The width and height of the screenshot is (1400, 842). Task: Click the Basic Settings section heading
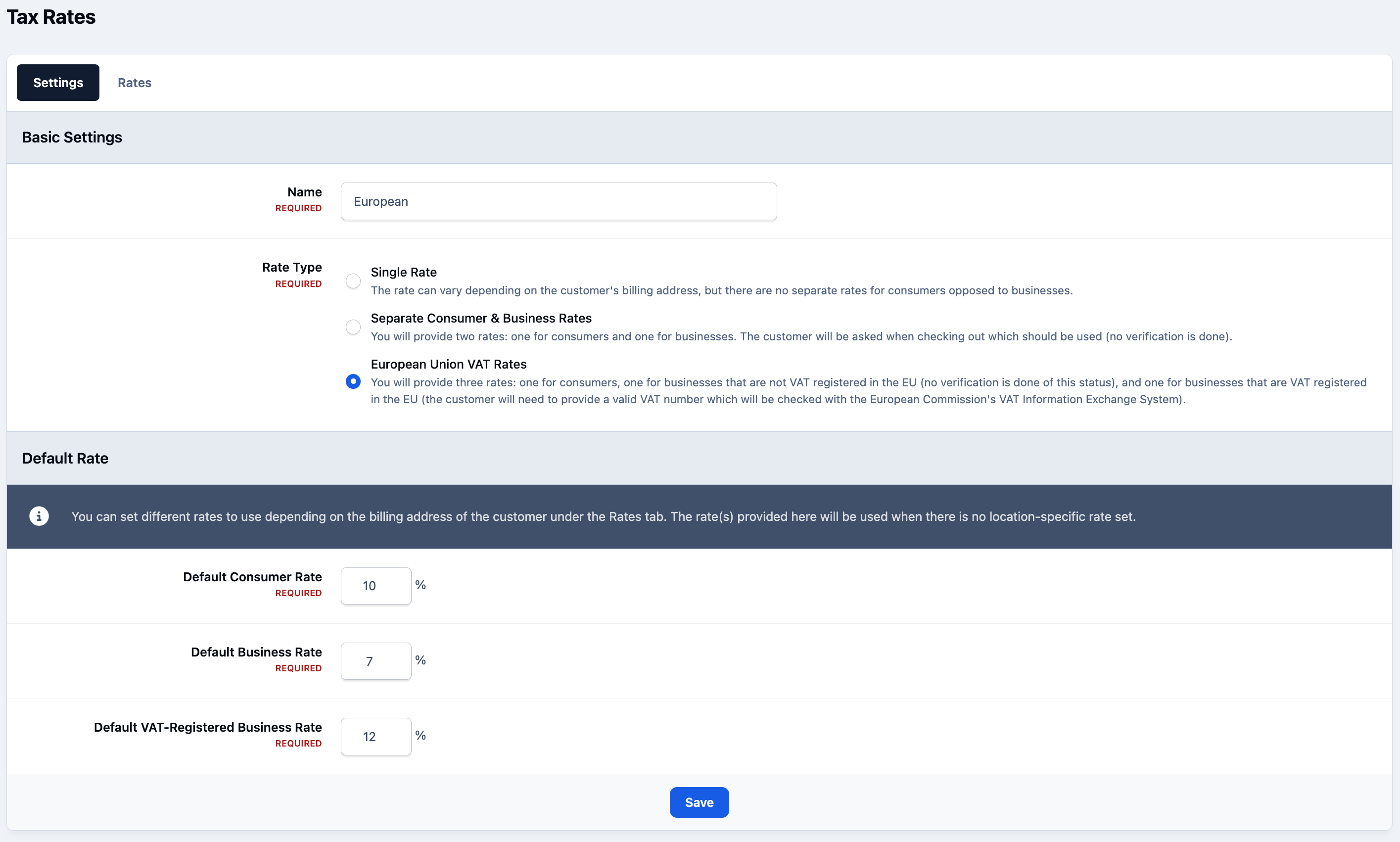(x=72, y=138)
